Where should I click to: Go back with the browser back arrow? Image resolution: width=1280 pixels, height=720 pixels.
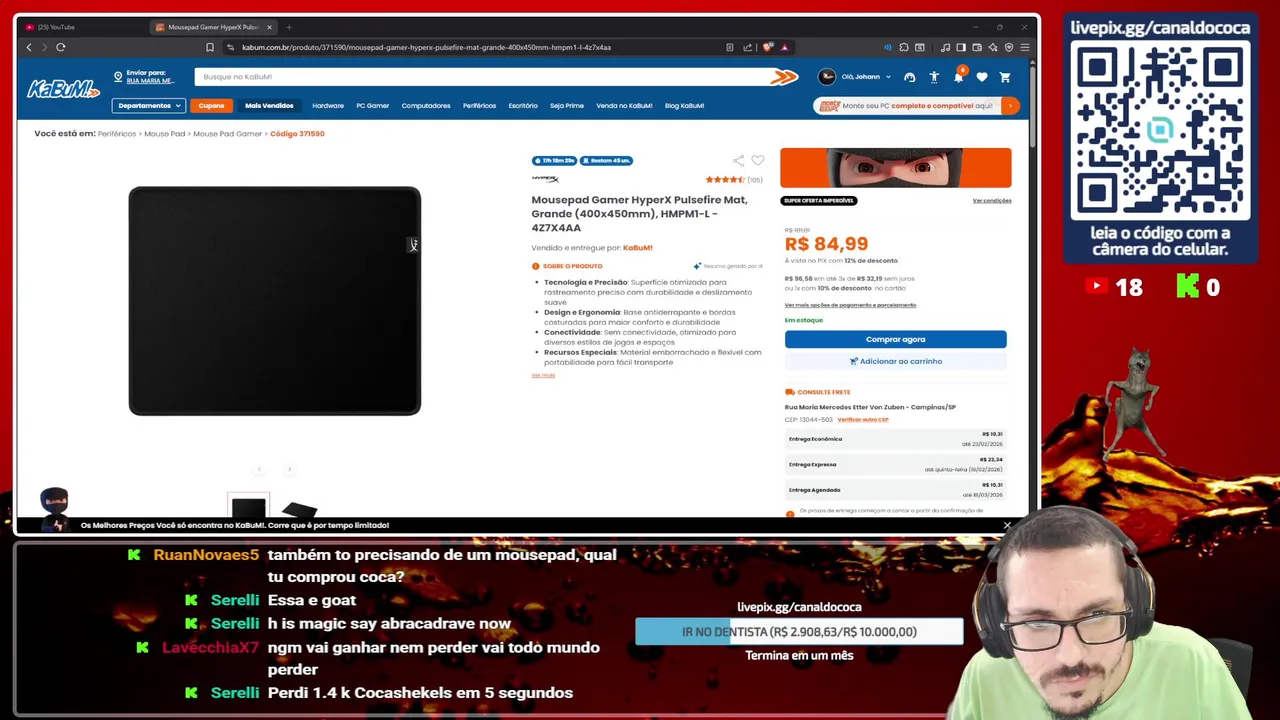(29, 47)
